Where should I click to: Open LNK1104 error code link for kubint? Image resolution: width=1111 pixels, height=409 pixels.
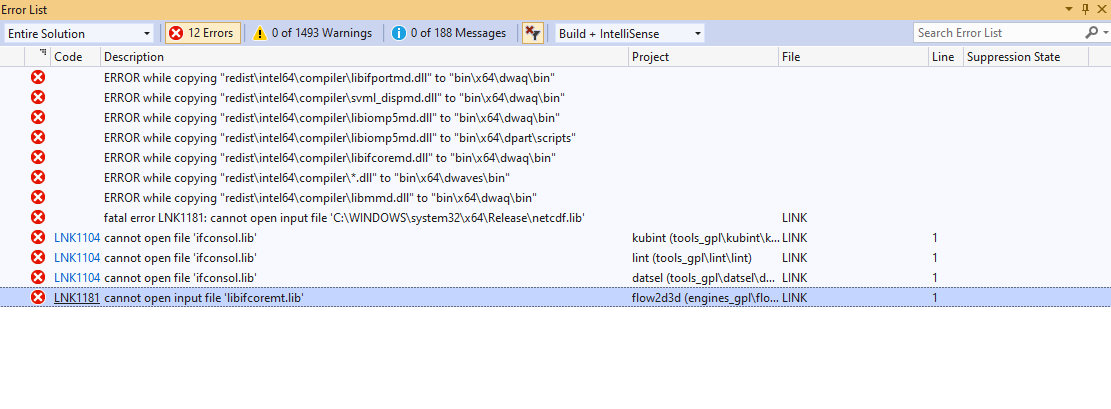click(76, 237)
